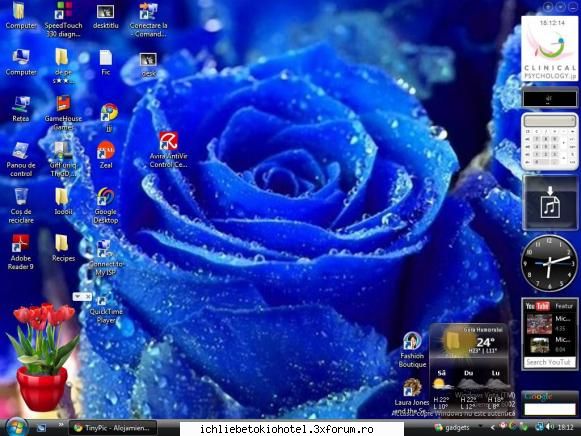Click the Google search gadget field
581x436 pixels.
550,409
